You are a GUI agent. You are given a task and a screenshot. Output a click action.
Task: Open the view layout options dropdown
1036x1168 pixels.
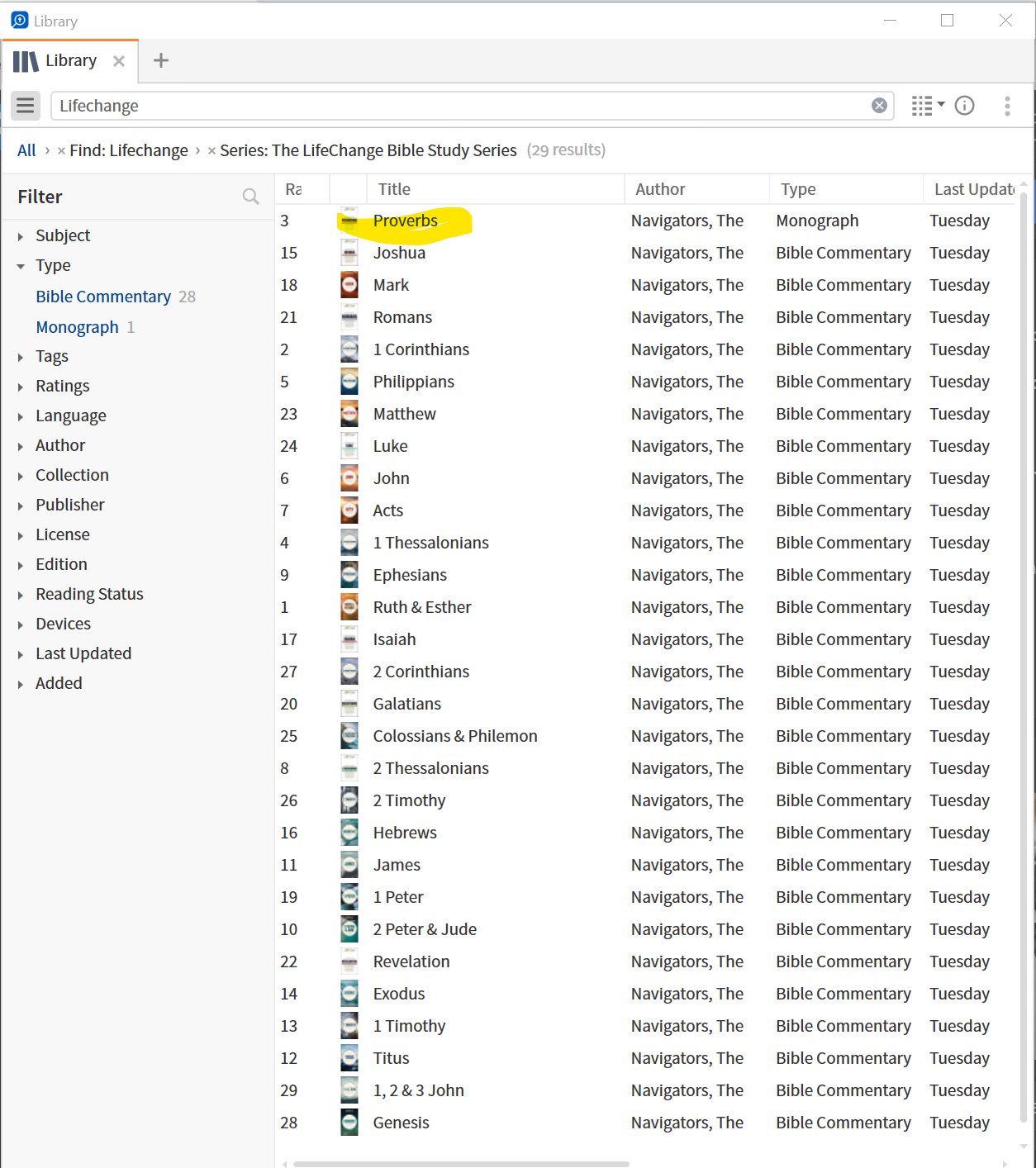point(928,106)
